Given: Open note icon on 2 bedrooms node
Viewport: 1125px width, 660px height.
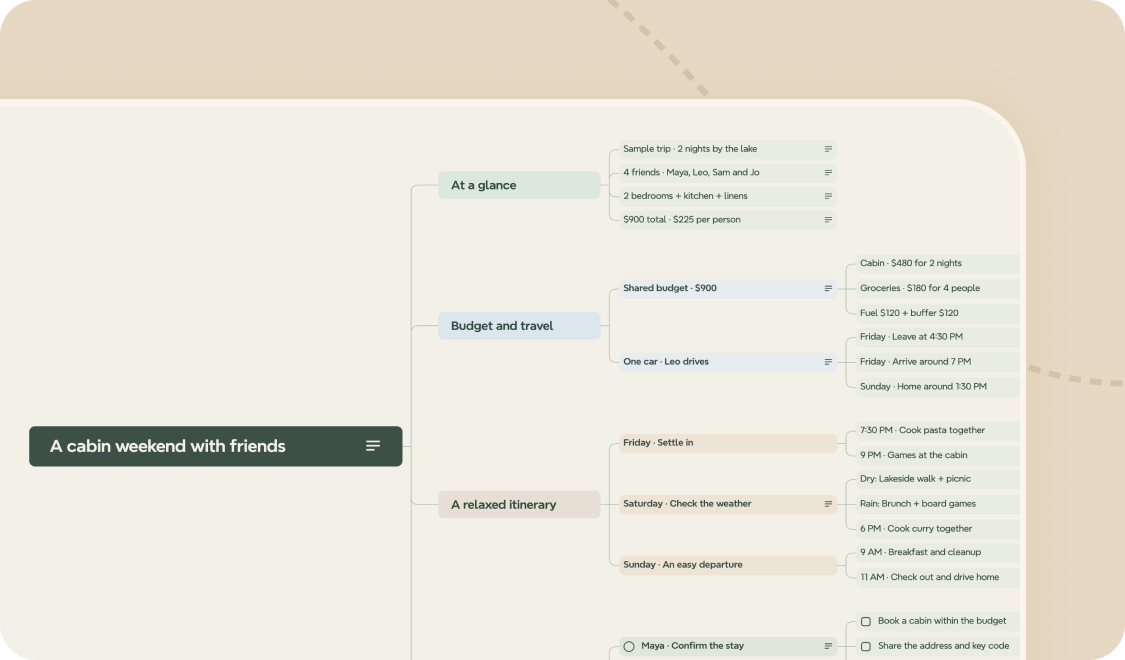Looking at the screenshot, I should (828, 197).
